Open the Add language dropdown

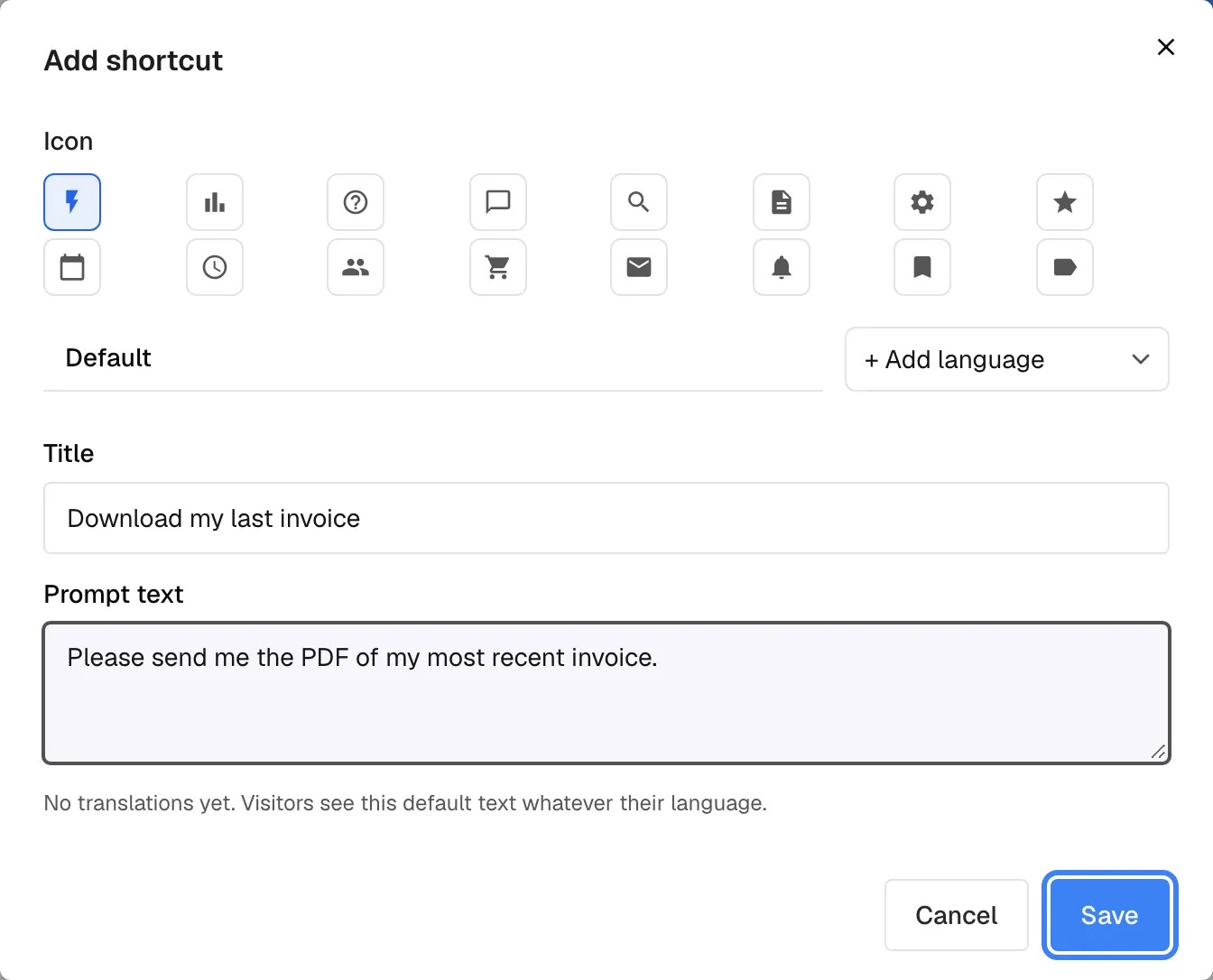(x=1007, y=359)
